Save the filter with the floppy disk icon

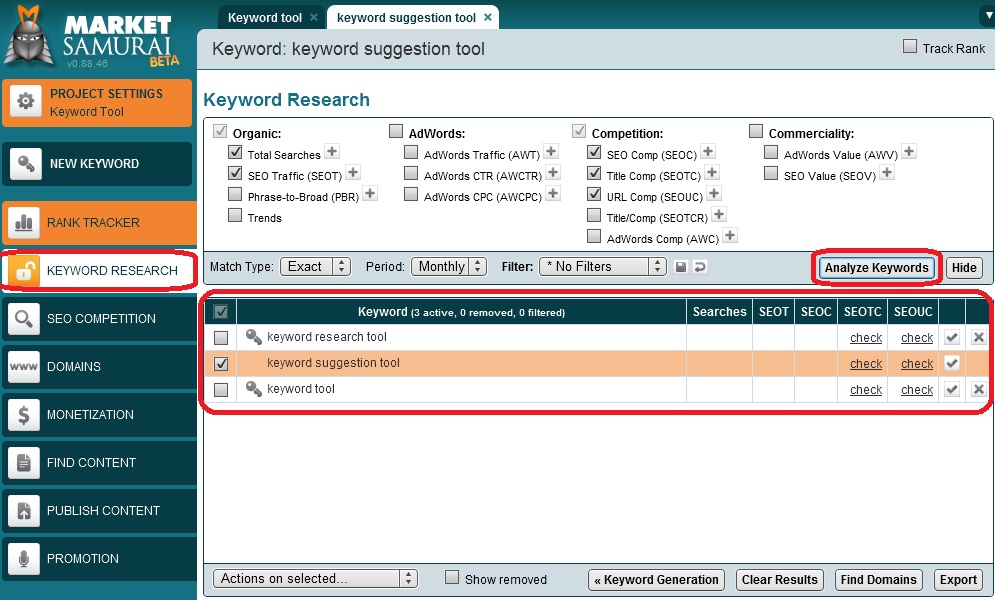pos(680,267)
